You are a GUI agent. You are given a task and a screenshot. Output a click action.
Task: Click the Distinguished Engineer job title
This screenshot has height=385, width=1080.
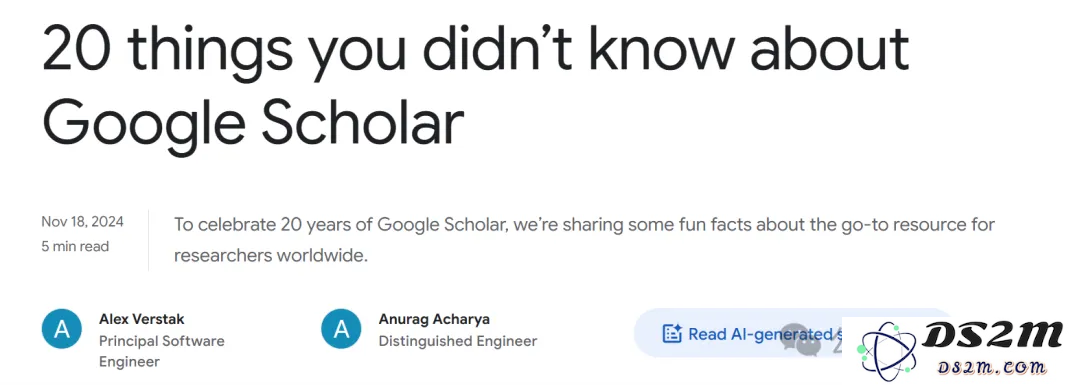[x=458, y=341]
